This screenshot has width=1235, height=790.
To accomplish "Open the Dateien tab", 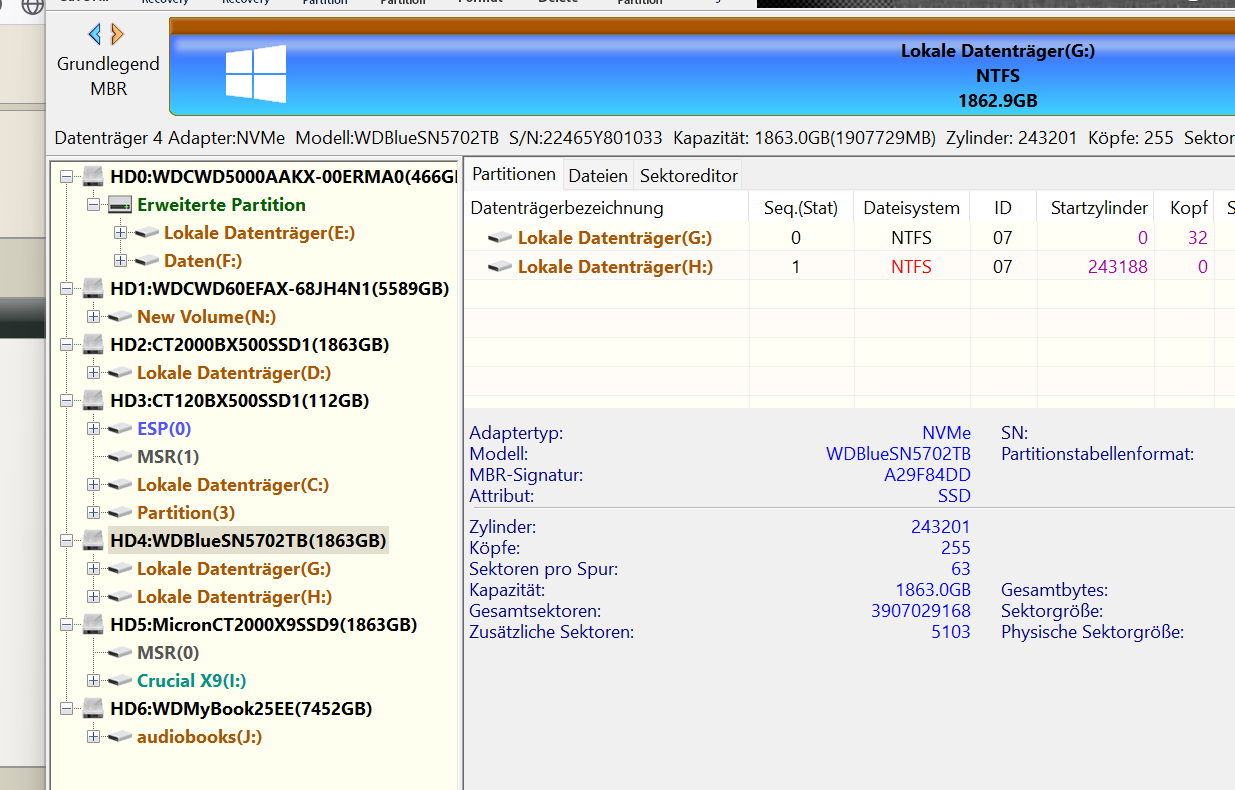I will coord(598,176).
